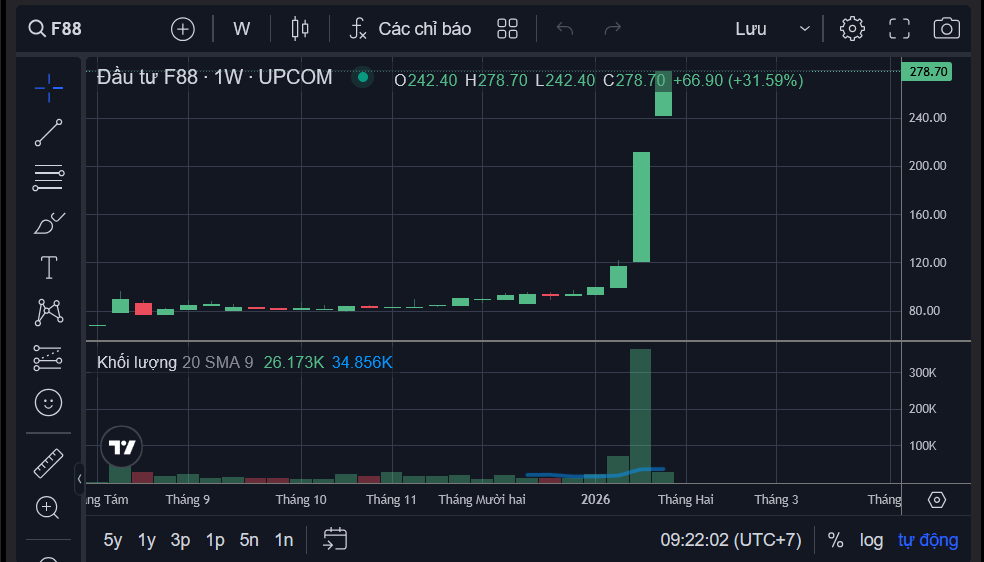Image resolution: width=984 pixels, height=562 pixels.
Task: Toggle percent scale on price axis
Action: pos(835,540)
